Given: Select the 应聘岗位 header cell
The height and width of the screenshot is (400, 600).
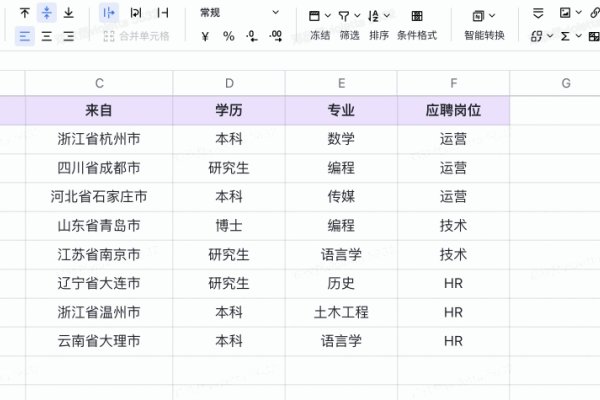Looking at the screenshot, I should point(453,110).
